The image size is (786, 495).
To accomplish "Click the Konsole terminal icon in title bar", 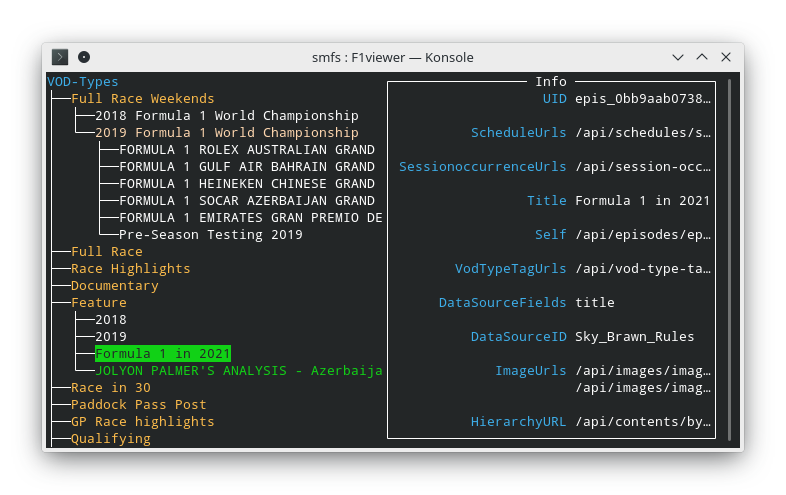I will [x=60, y=57].
